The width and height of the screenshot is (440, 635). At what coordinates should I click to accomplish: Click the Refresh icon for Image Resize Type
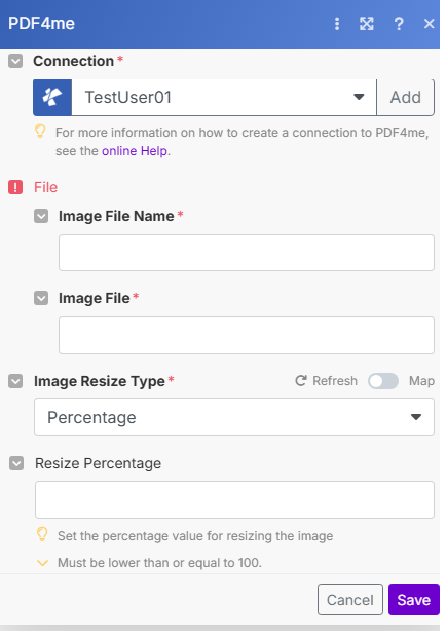(301, 381)
